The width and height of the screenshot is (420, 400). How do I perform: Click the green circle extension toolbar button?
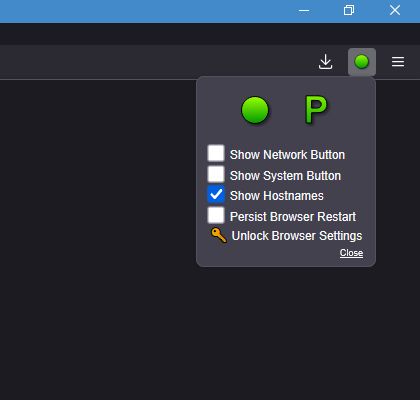(x=362, y=62)
